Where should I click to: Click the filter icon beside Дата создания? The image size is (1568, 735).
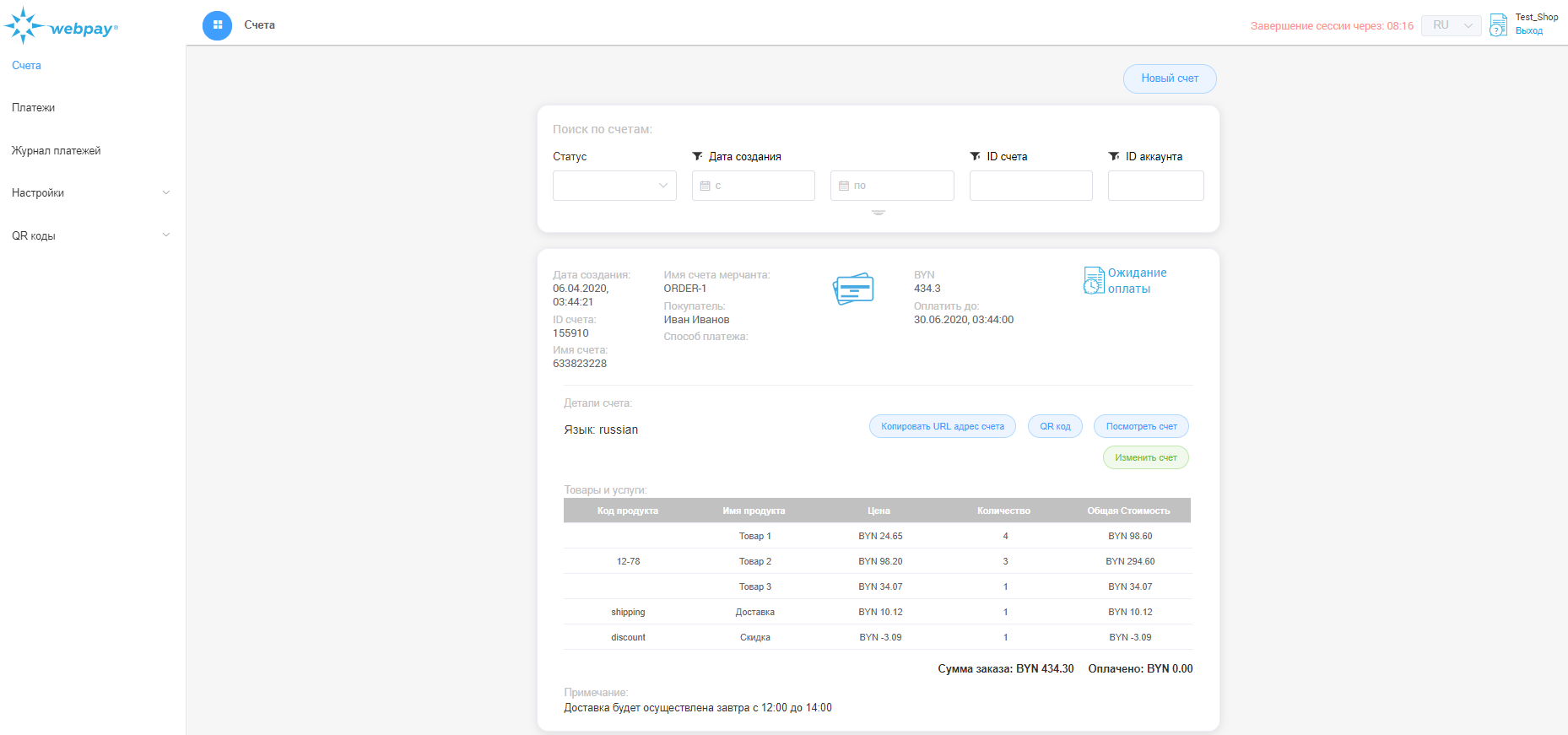point(697,156)
